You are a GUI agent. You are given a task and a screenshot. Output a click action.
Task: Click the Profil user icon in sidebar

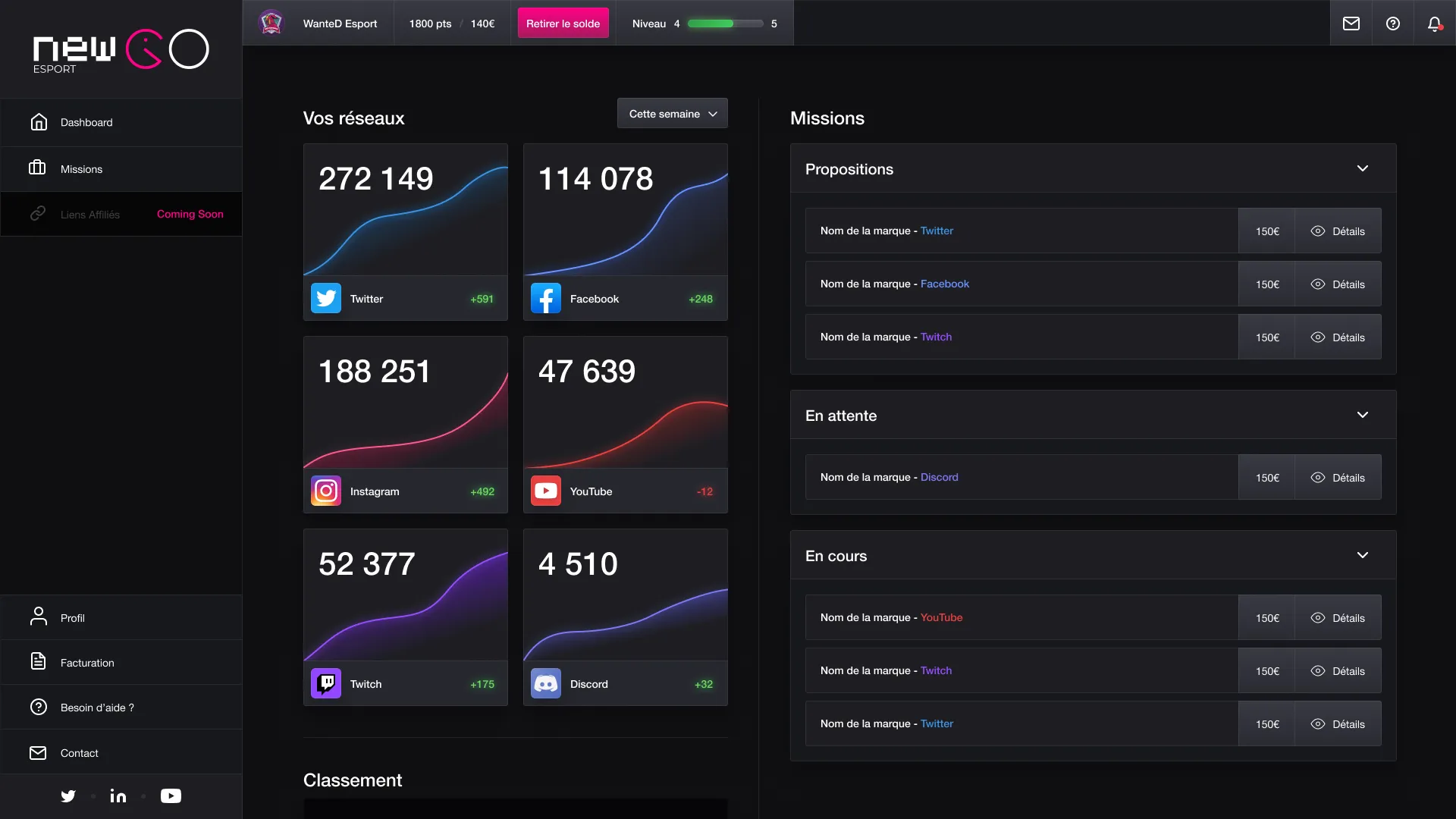point(39,617)
